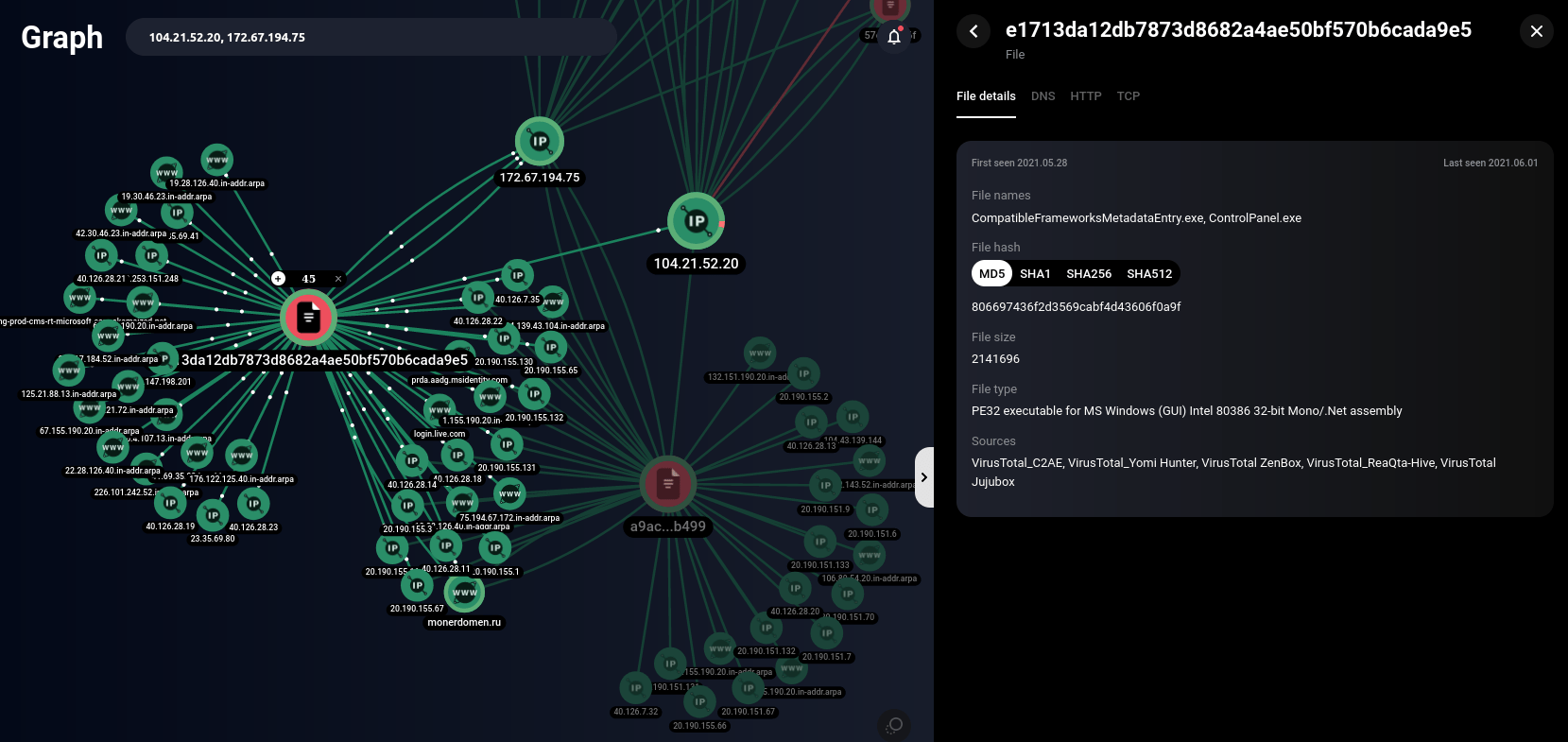1568x742 pixels.
Task: Select the 40.126.28.21 IP node
Action: click(101, 255)
